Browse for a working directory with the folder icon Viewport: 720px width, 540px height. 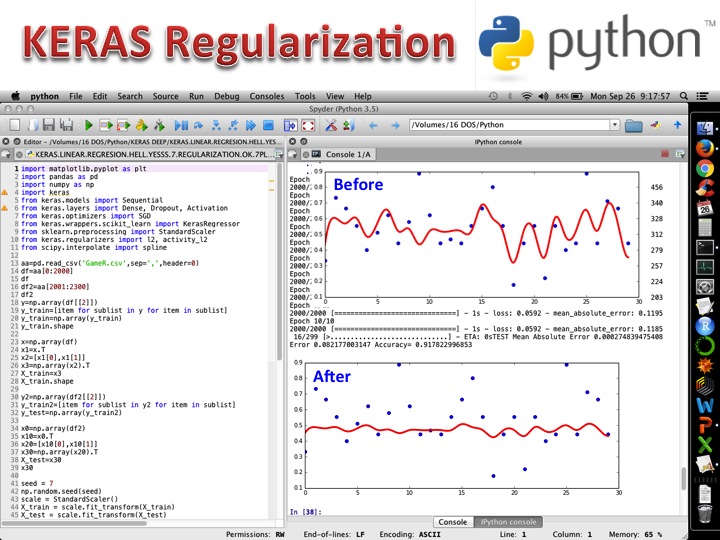[633, 125]
